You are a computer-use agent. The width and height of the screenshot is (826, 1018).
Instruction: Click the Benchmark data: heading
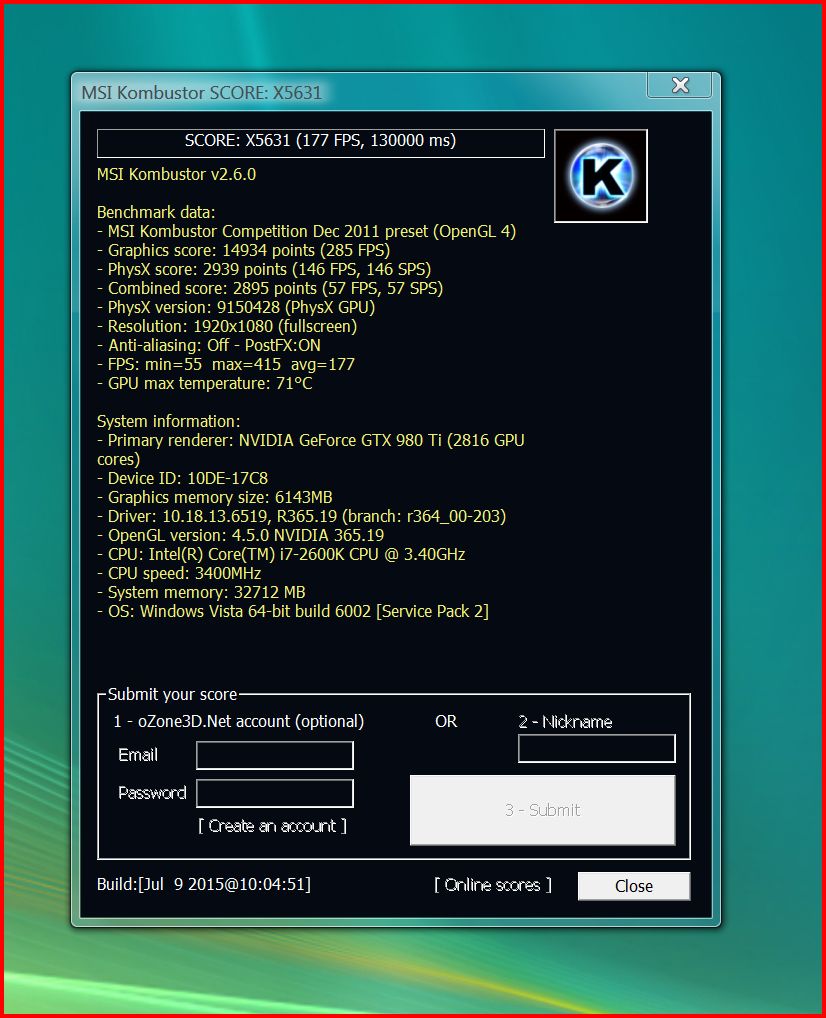pos(156,212)
